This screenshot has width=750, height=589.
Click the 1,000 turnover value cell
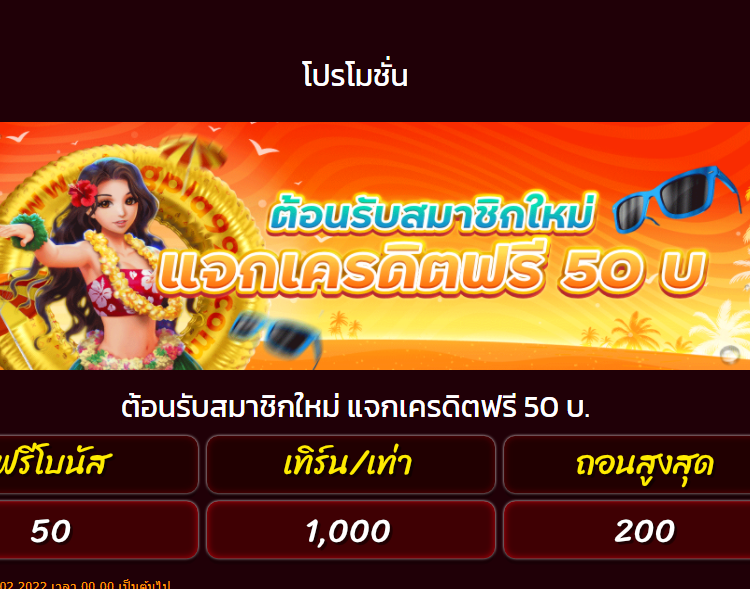(x=351, y=530)
